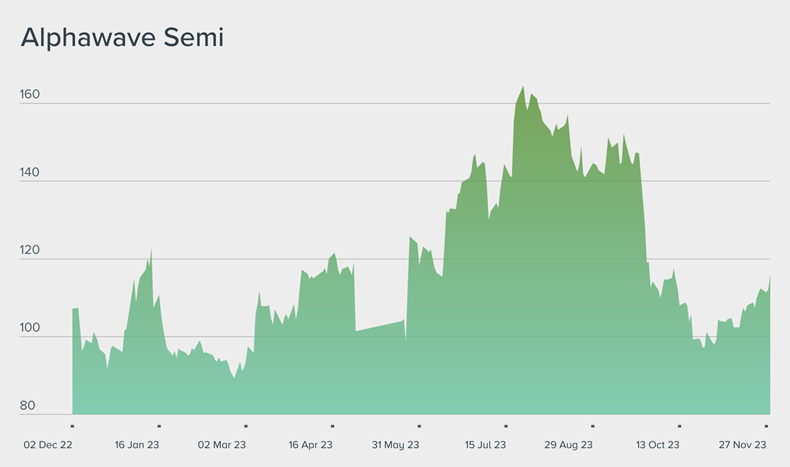The image size is (790, 467).
Task: Select the tick mark above 31 May 23
Action: [419, 426]
